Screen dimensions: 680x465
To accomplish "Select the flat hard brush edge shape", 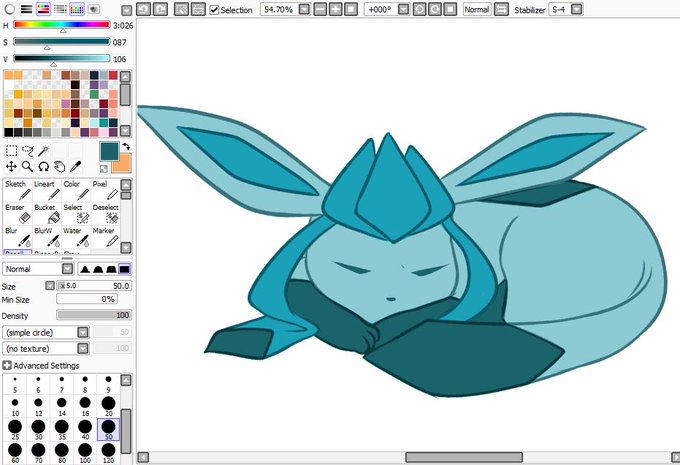I will coord(124,269).
